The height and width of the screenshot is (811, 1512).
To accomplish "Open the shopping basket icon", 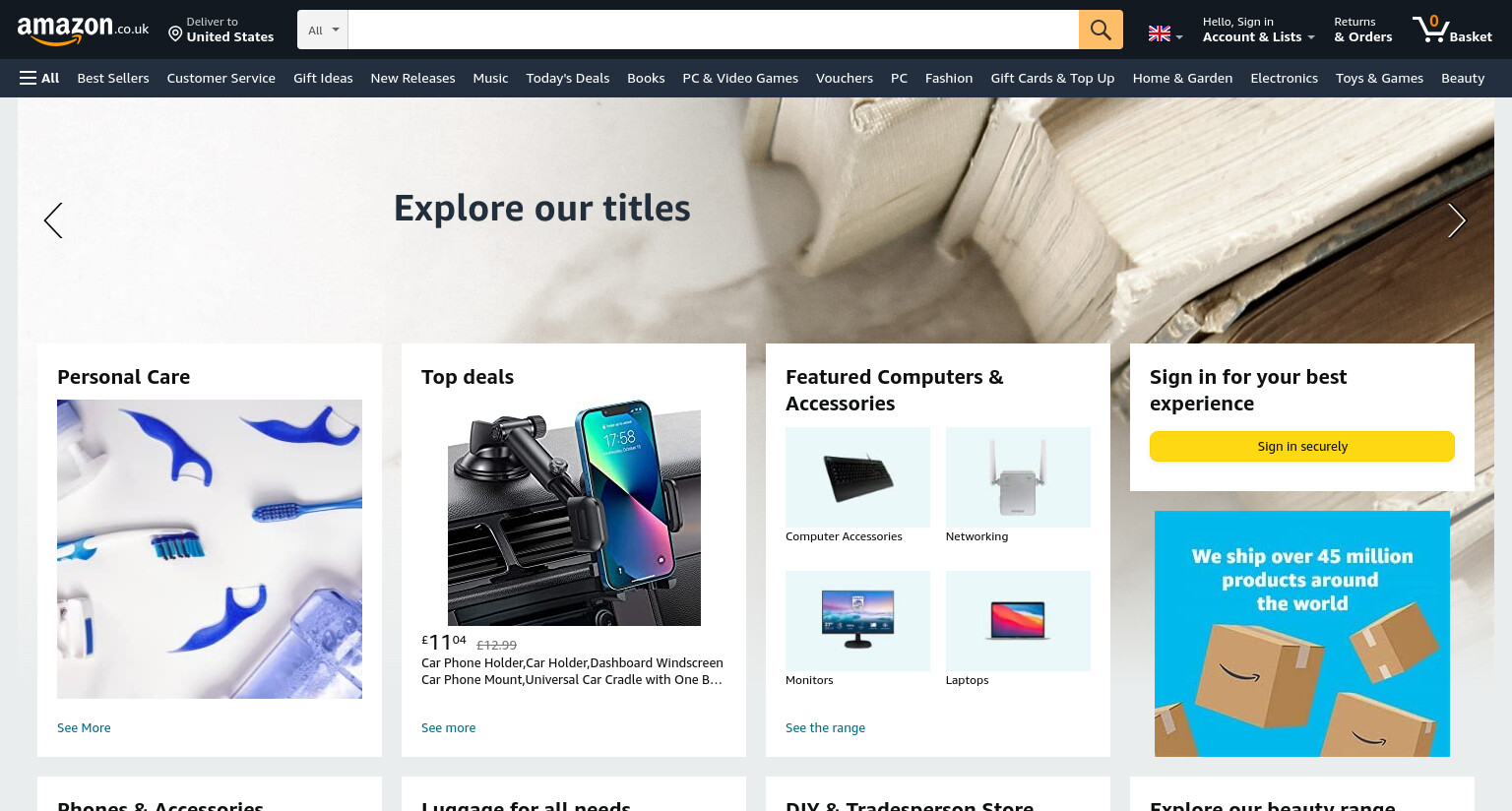I will [1452, 30].
